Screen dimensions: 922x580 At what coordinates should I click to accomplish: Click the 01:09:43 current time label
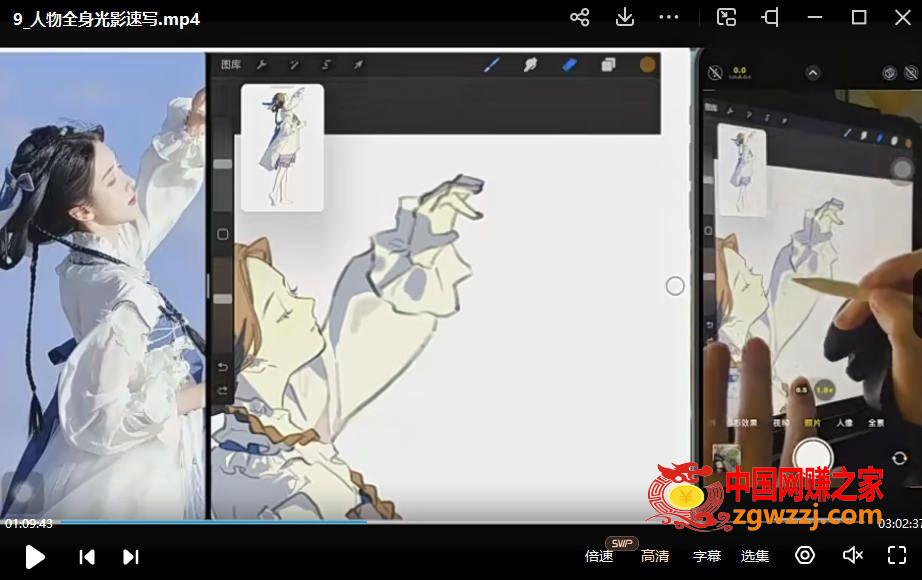click(x=29, y=523)
